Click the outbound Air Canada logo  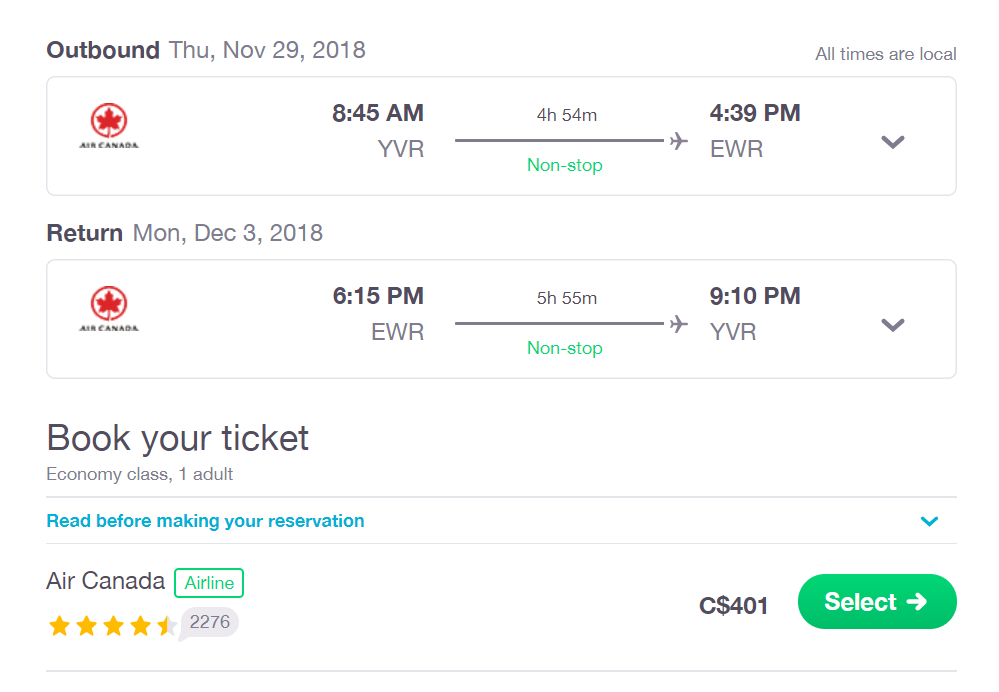(x=109, y=126)
